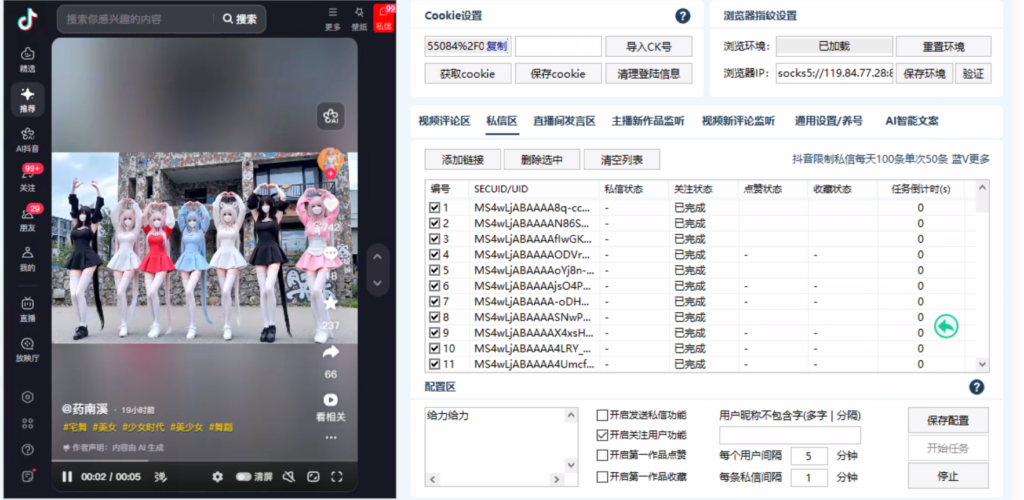This screenshot has width=1024, height=500.
Task: Uncheck row 1 checkbox in list
Action: coord(434,208)
